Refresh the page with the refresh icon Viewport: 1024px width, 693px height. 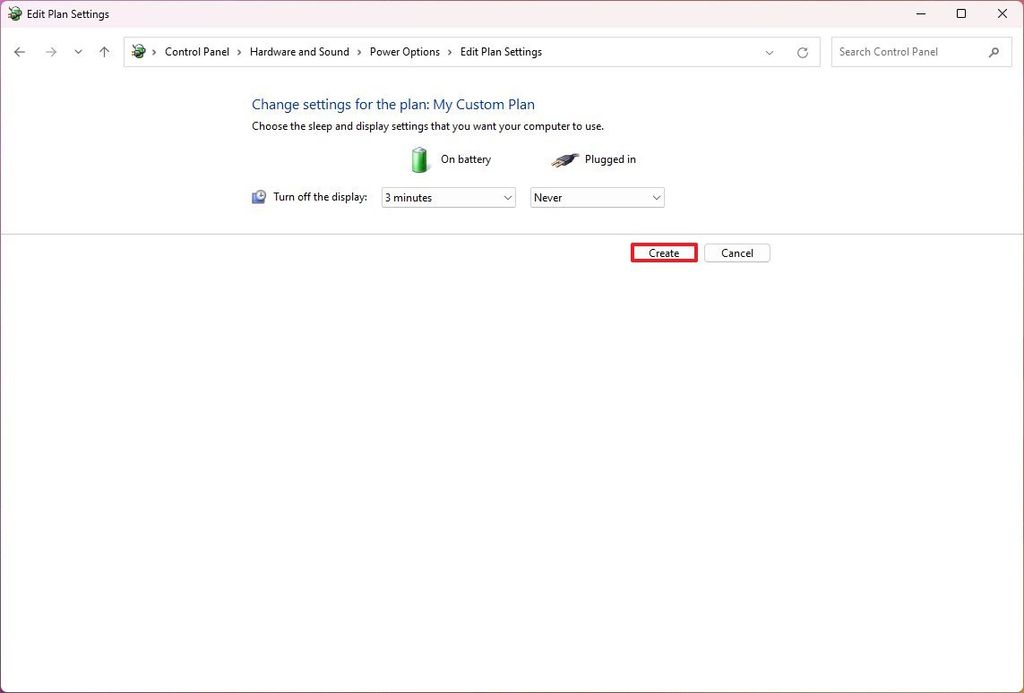(802, 51)
